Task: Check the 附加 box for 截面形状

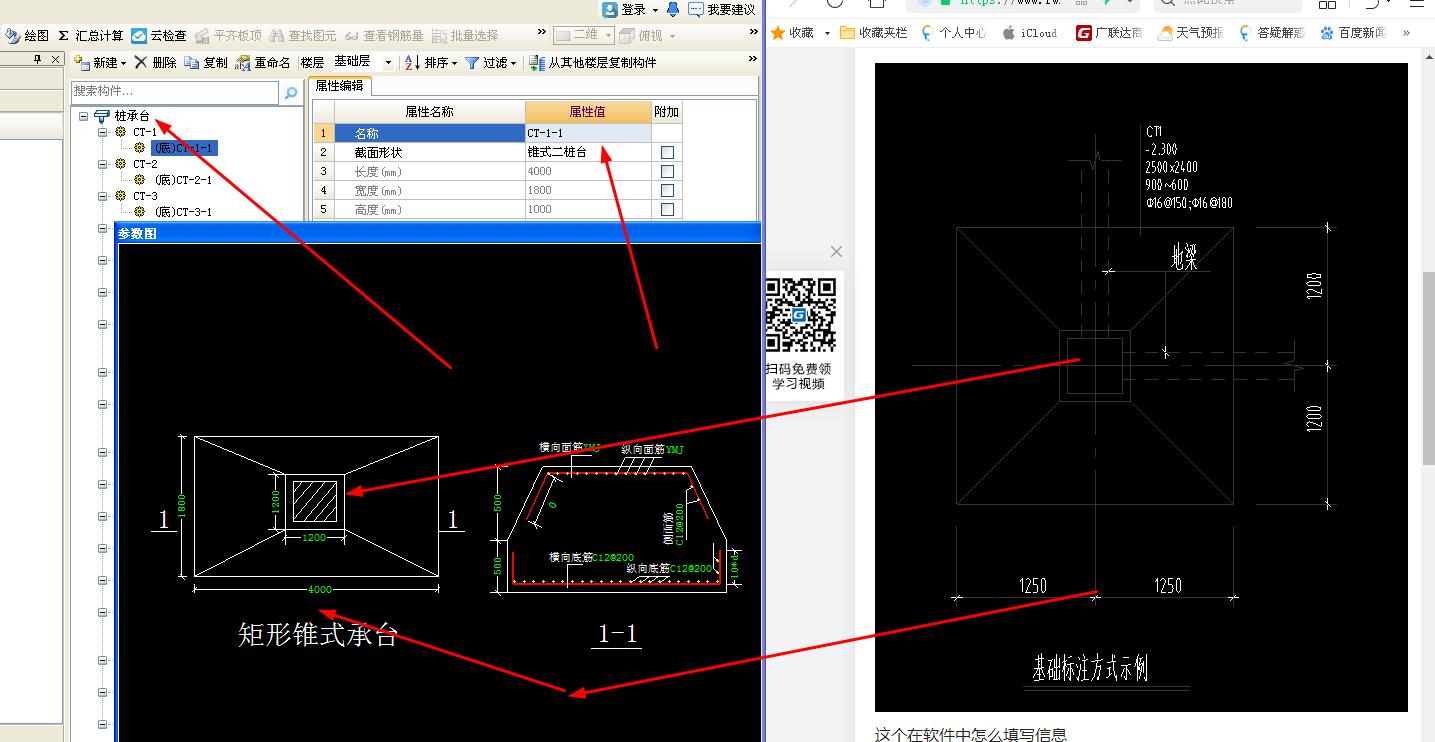Action: click(667, 153)
